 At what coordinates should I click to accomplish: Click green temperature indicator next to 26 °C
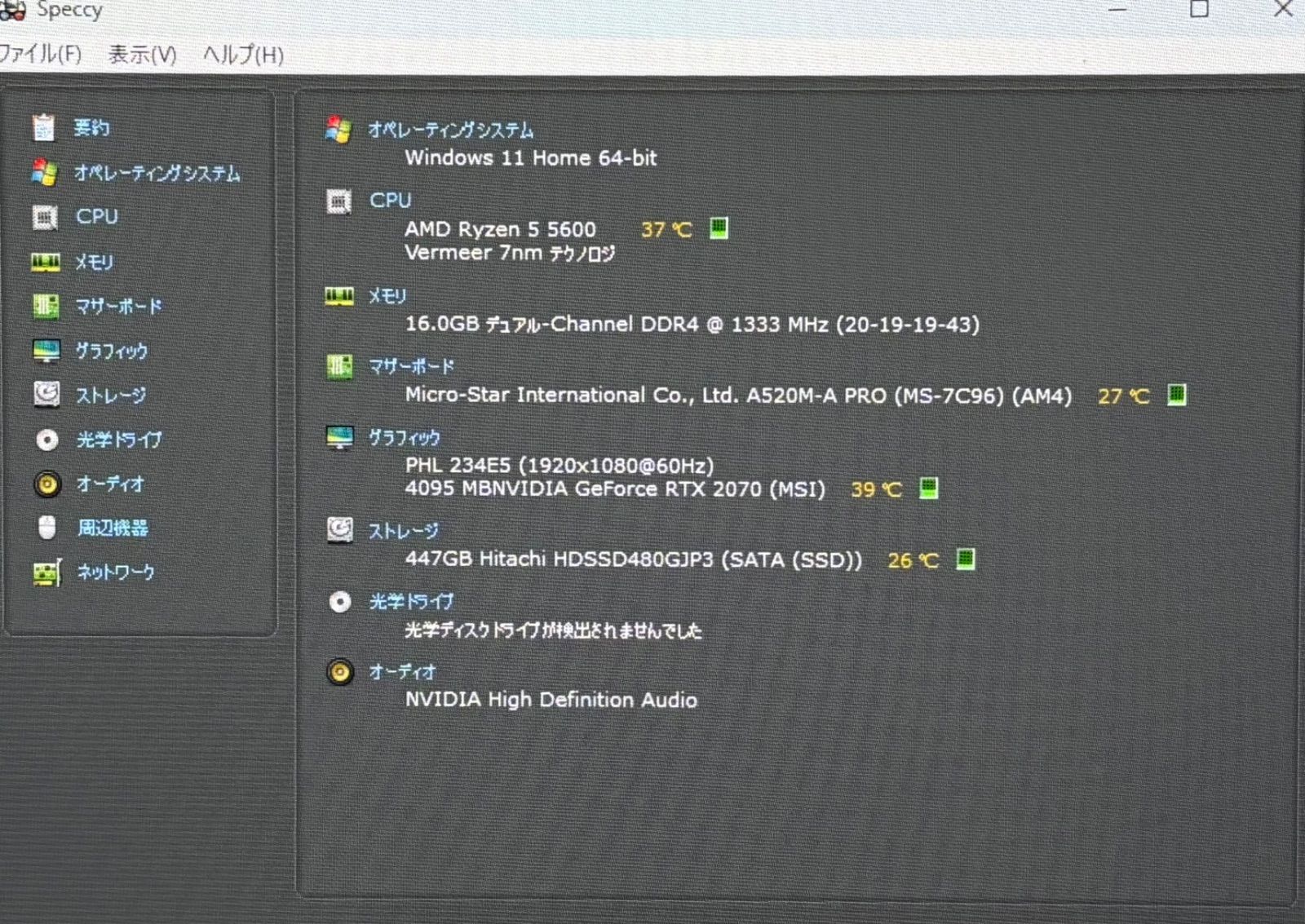point(965,559)
